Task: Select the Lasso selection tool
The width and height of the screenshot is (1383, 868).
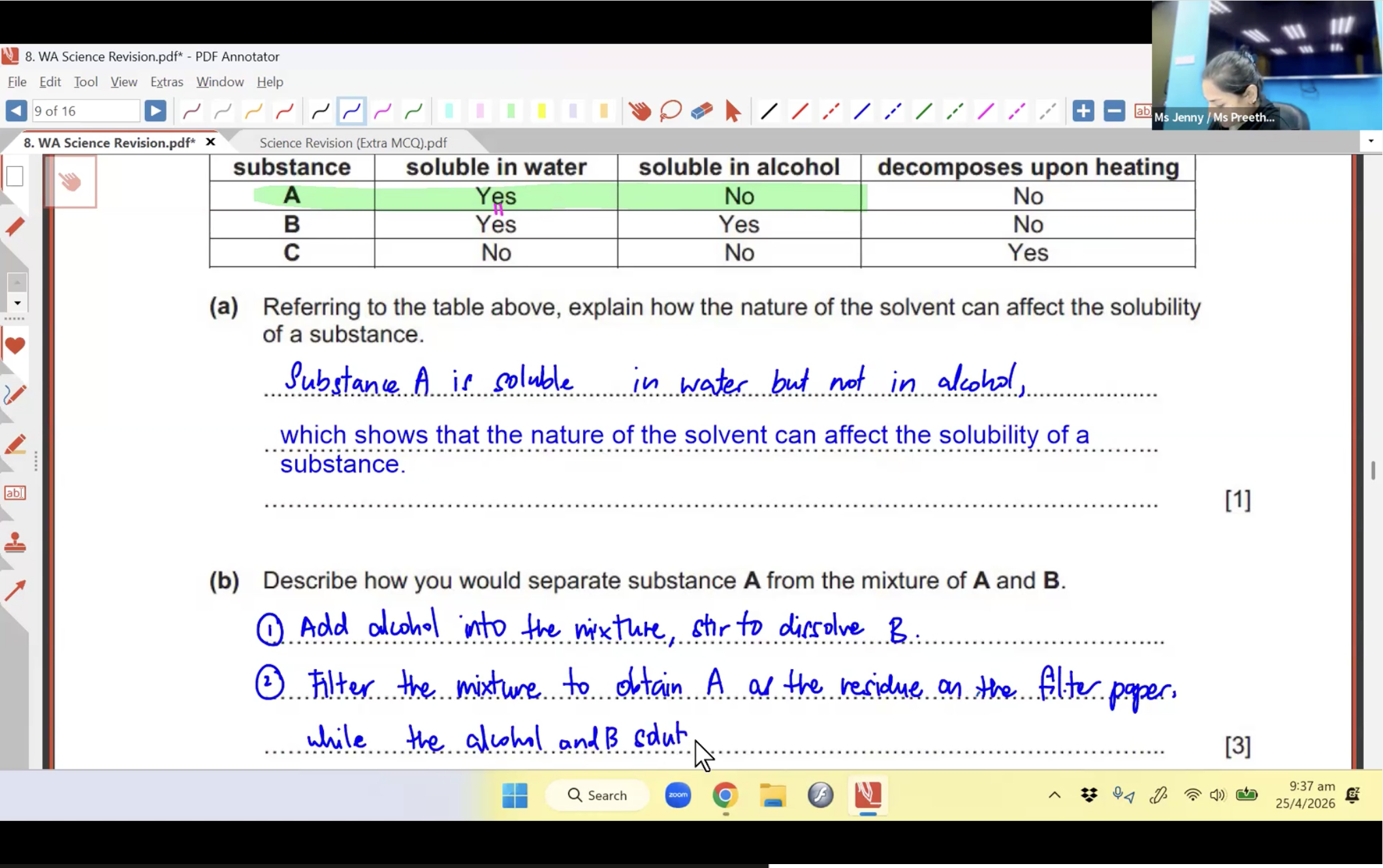Action: coord(671,112)
